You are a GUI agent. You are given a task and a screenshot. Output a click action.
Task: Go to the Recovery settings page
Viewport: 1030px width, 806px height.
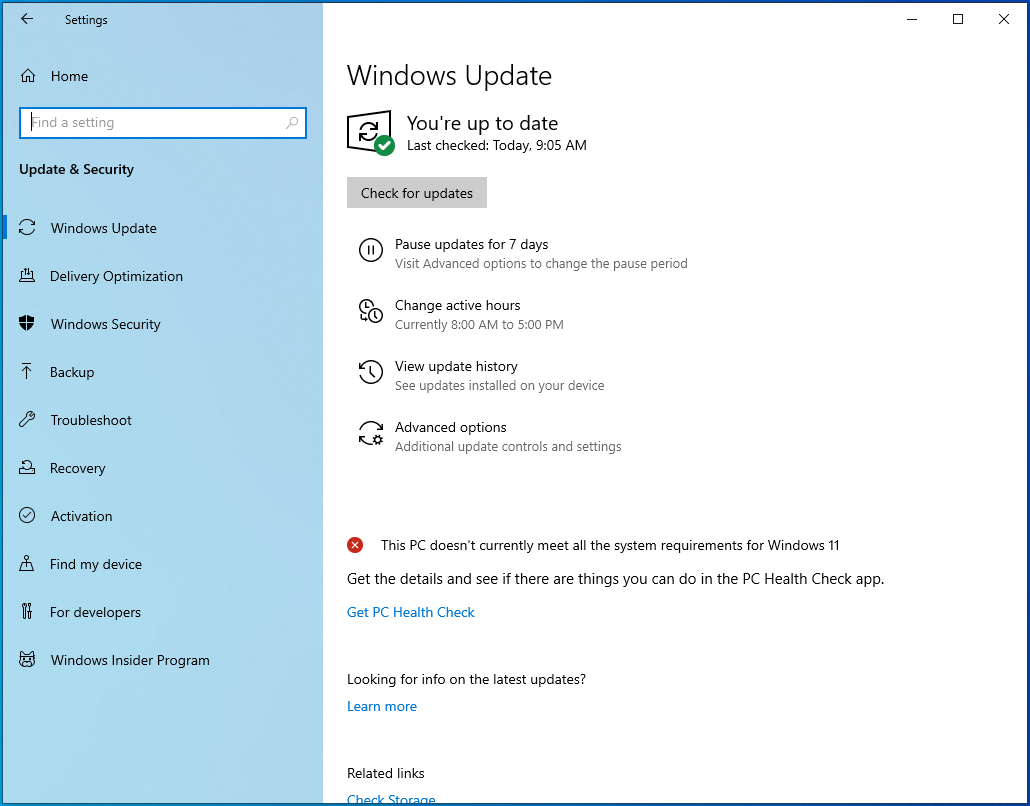tap(78, 468)
